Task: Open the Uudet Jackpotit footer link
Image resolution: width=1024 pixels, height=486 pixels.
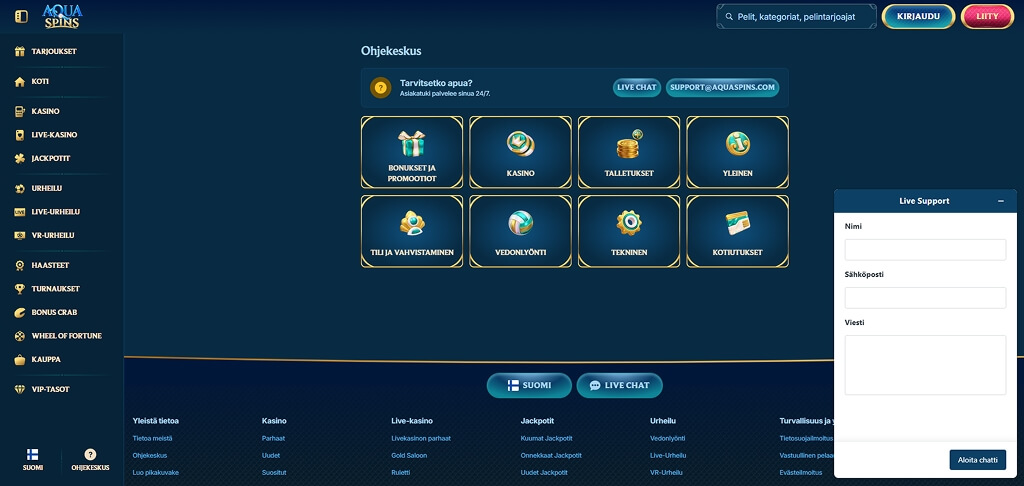Action: point(544,472)
